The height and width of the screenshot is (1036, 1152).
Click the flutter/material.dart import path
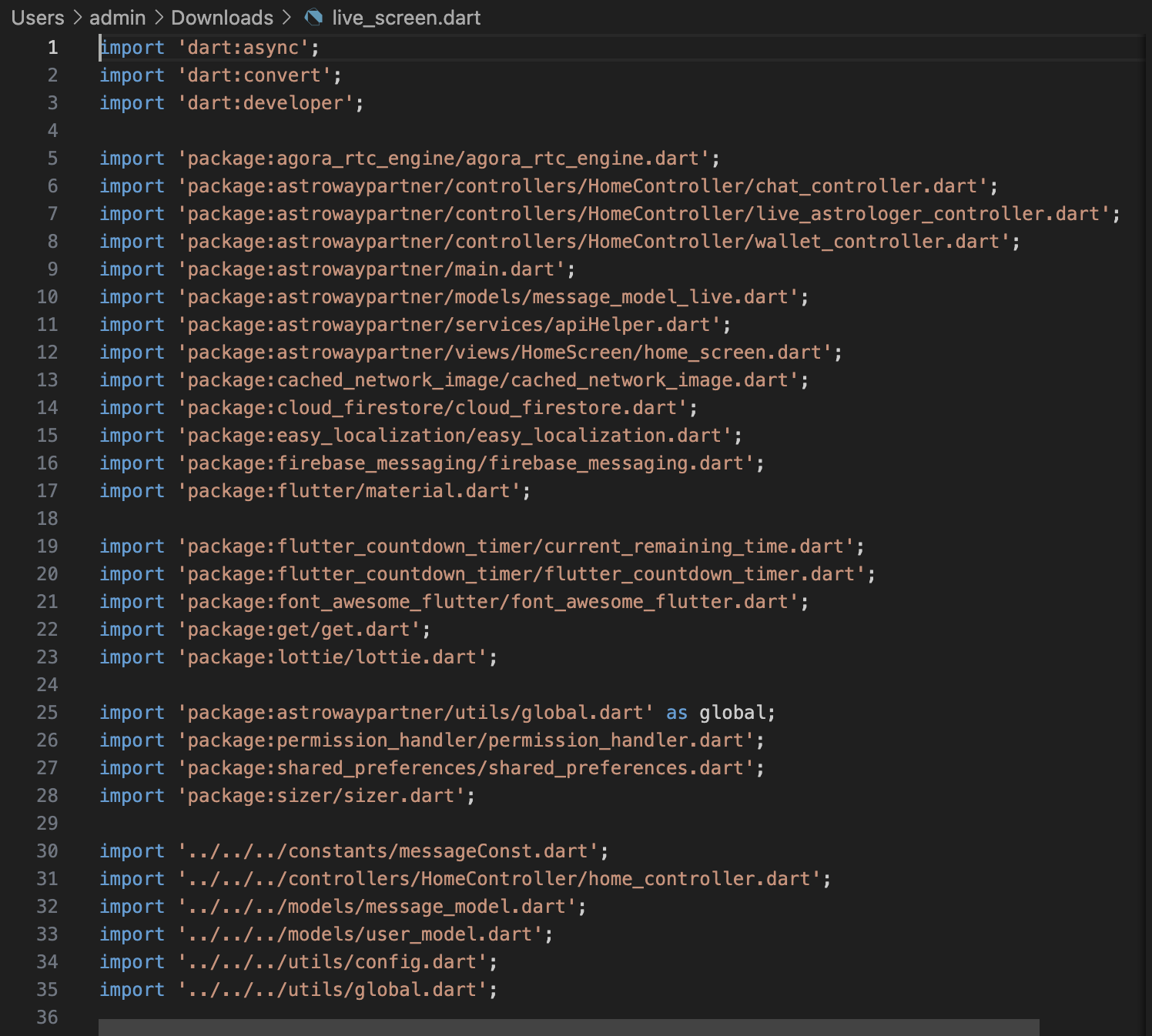pyautogui.click(x=349, y=491)
